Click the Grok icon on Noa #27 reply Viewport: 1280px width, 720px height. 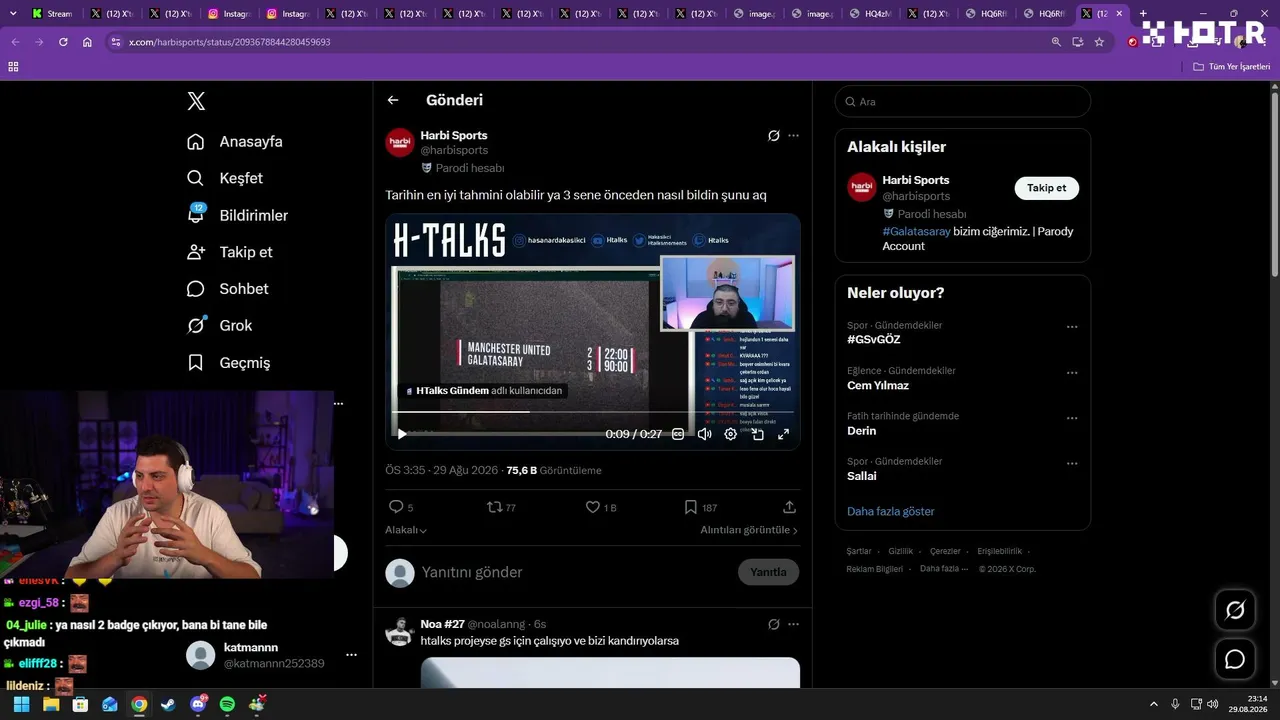click(x=773, y=624)
